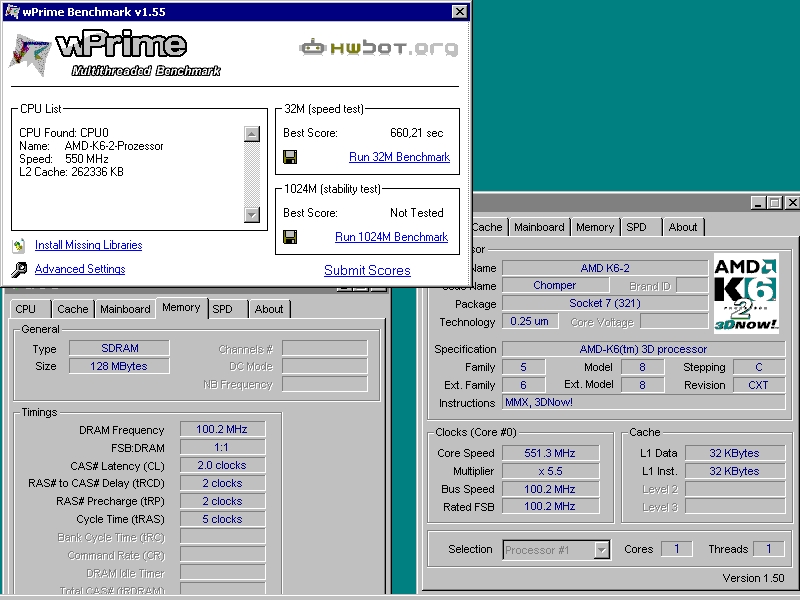Click the Rated FSB 100.2 MHz value
This screenshot has height=600, width=800.
click(x=550, y=506)
